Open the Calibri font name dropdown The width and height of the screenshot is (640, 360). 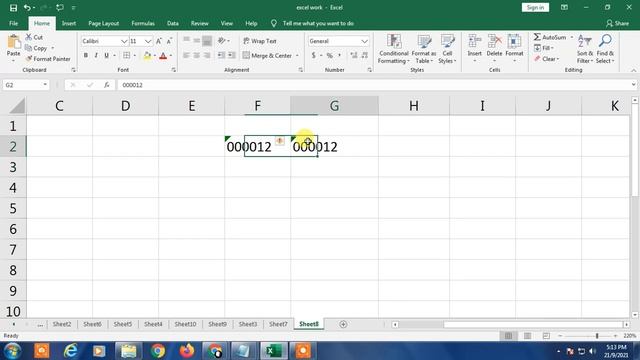point(124,41)
